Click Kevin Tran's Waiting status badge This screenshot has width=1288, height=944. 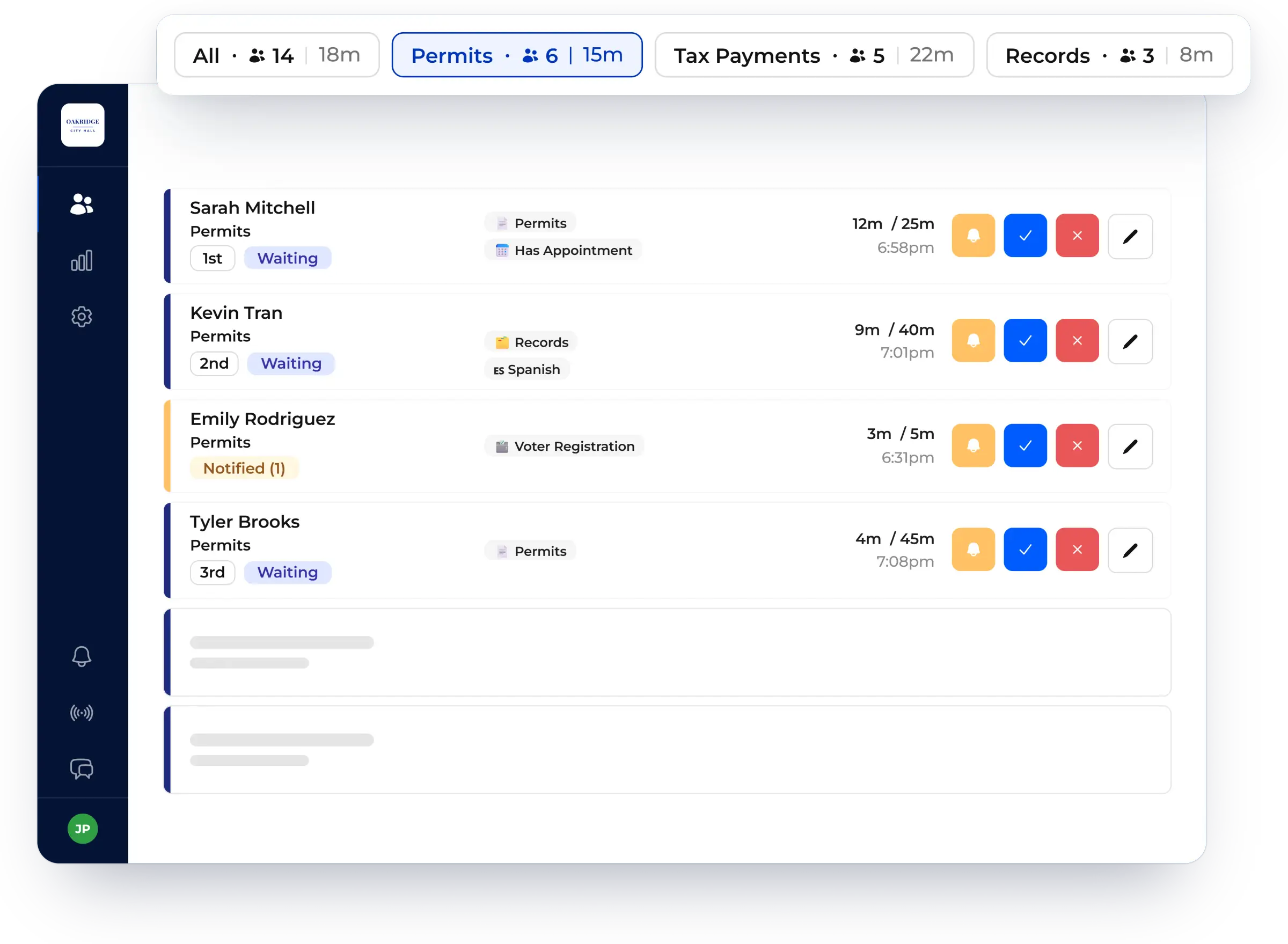291,363
